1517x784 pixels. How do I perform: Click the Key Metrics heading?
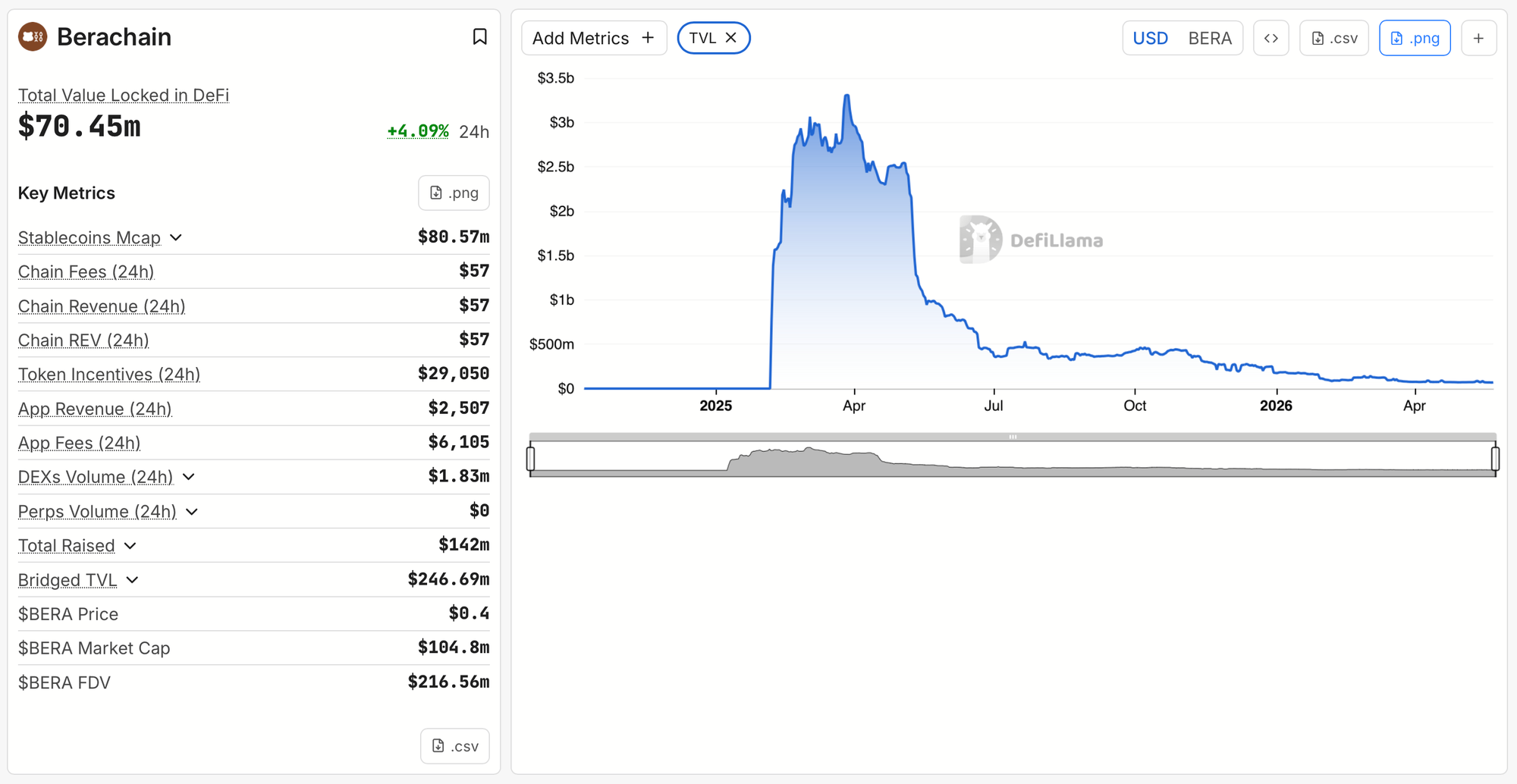[x=67, y=193]
